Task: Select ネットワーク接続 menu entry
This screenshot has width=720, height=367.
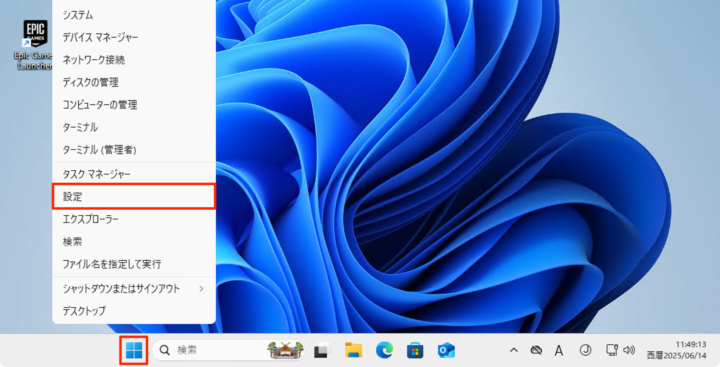Action: (x=134, y=60)
